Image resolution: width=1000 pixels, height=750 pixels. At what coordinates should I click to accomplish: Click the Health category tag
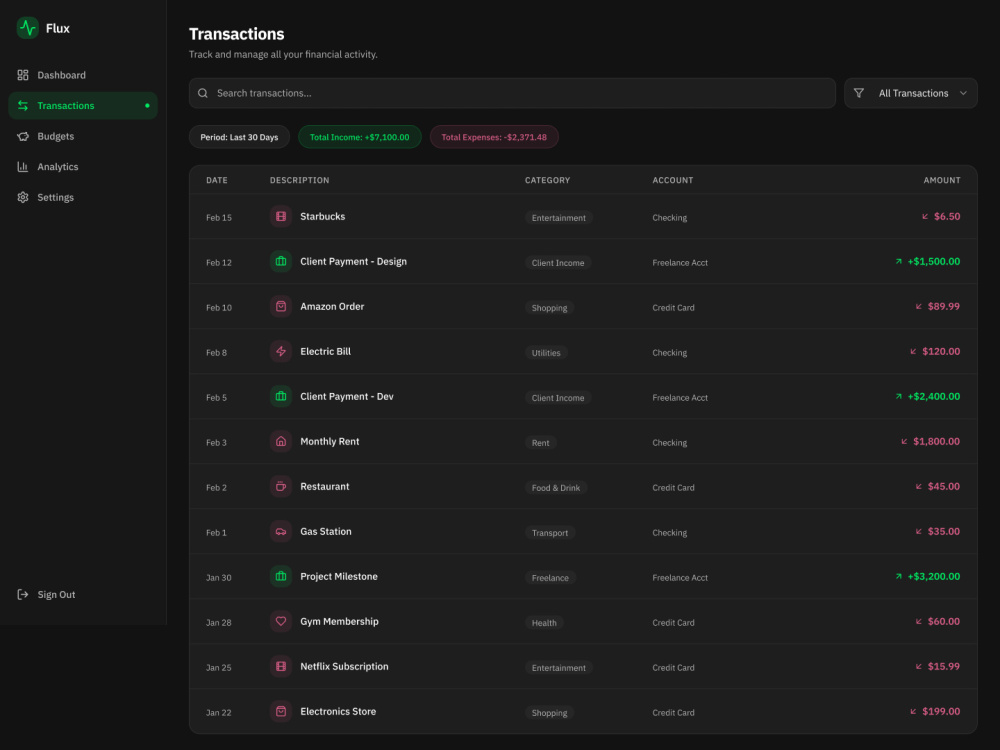(544, 623)
